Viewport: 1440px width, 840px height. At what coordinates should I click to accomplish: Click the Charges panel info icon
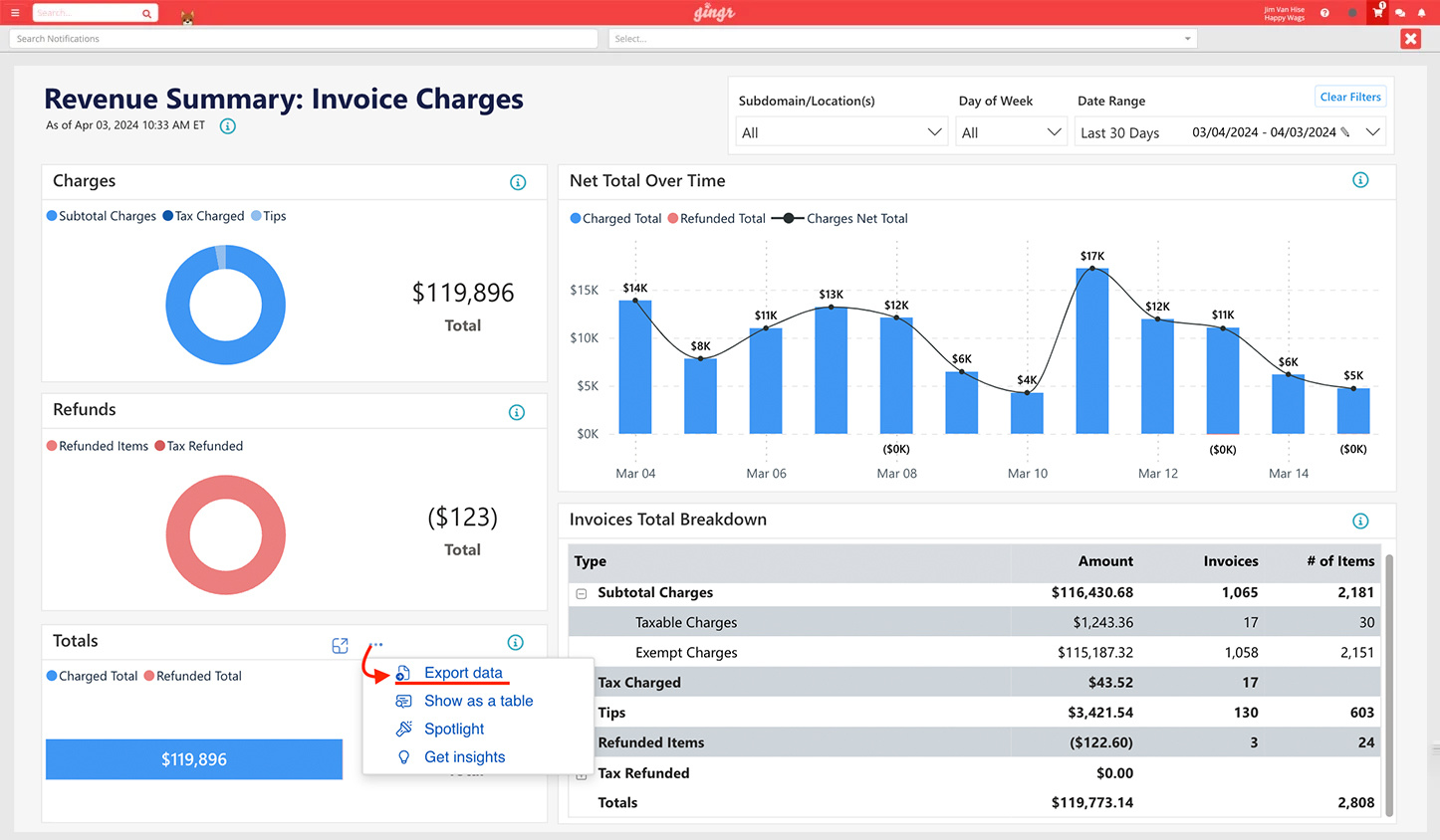pos(518,182)
